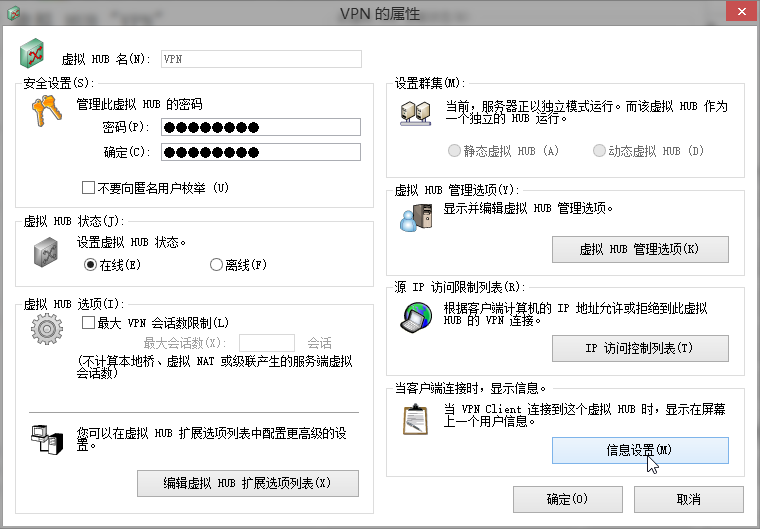
Task: Click 编辑虚拟 HUB 扩展选项列表 button
Action: tap(247, 484)
